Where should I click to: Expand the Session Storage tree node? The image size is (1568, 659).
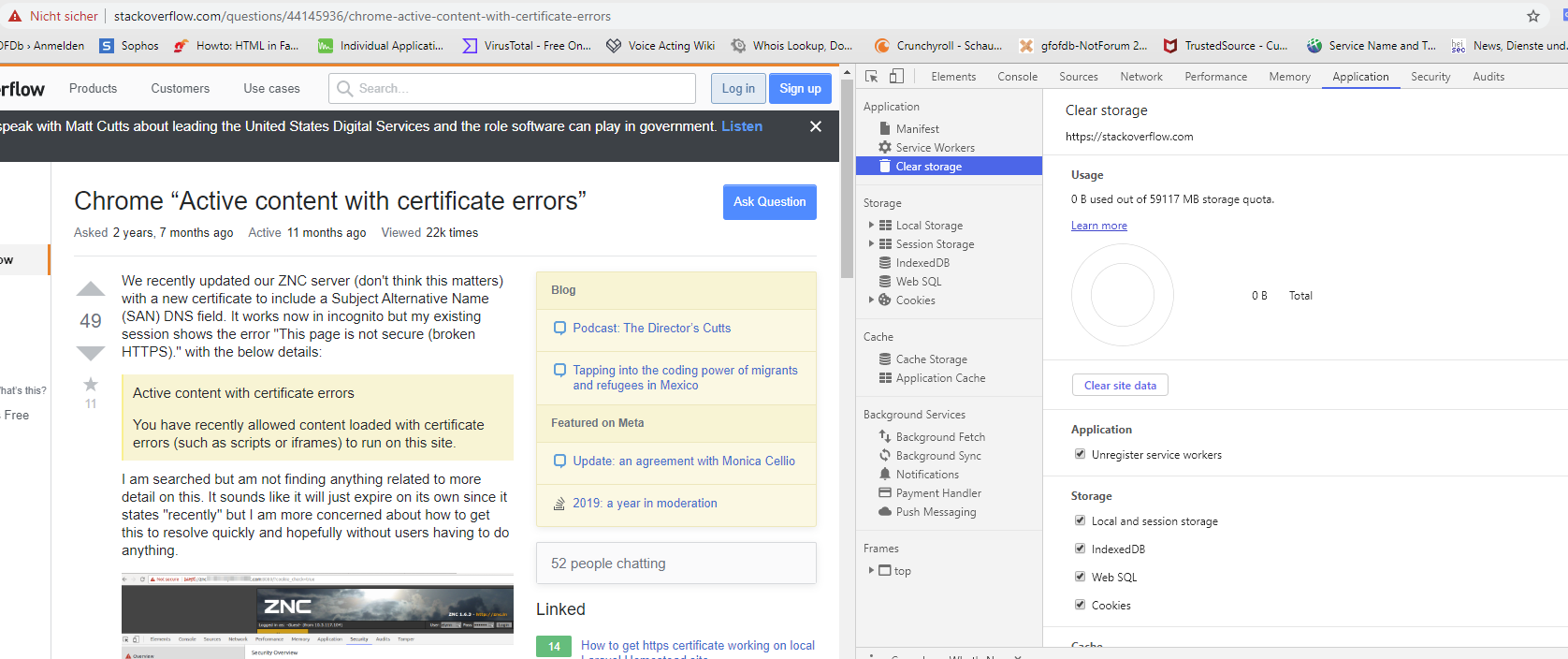[871, 243]
